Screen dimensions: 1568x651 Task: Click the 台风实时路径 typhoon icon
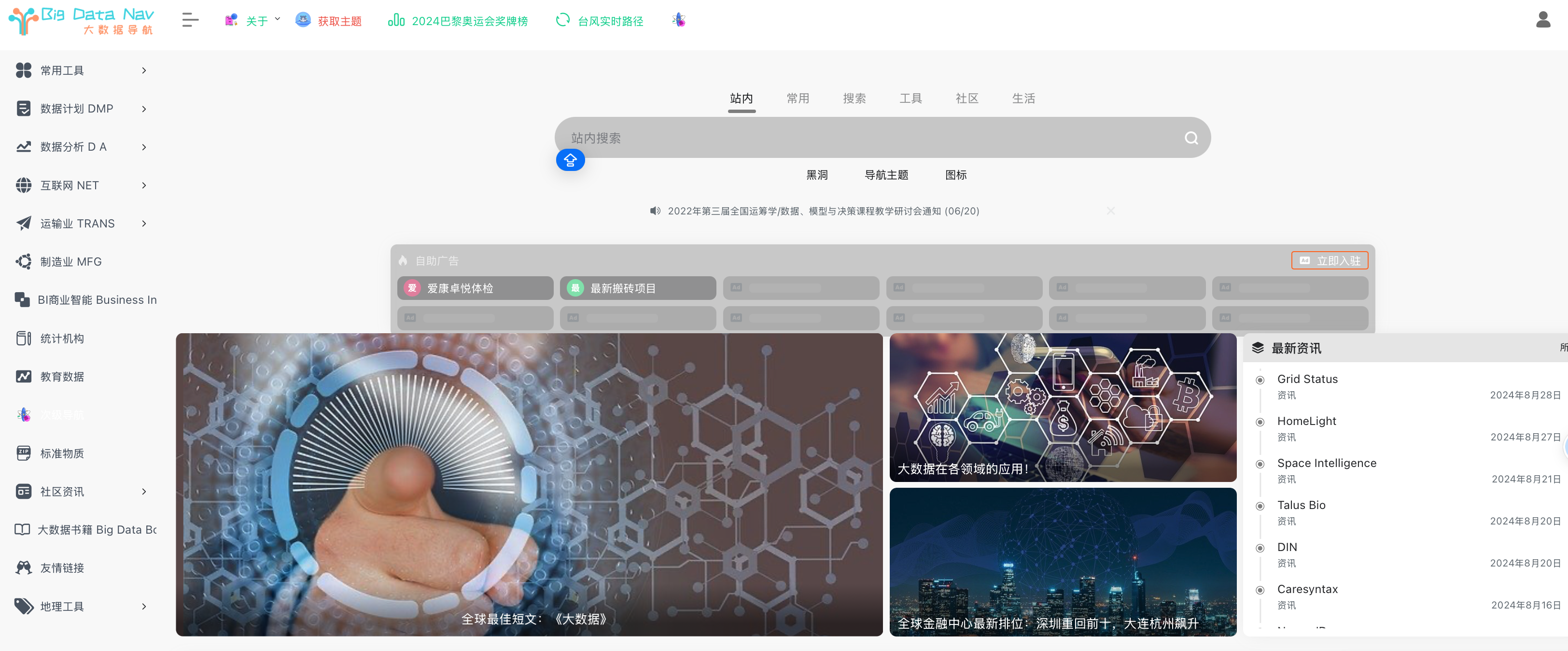[x=562, y=19]
